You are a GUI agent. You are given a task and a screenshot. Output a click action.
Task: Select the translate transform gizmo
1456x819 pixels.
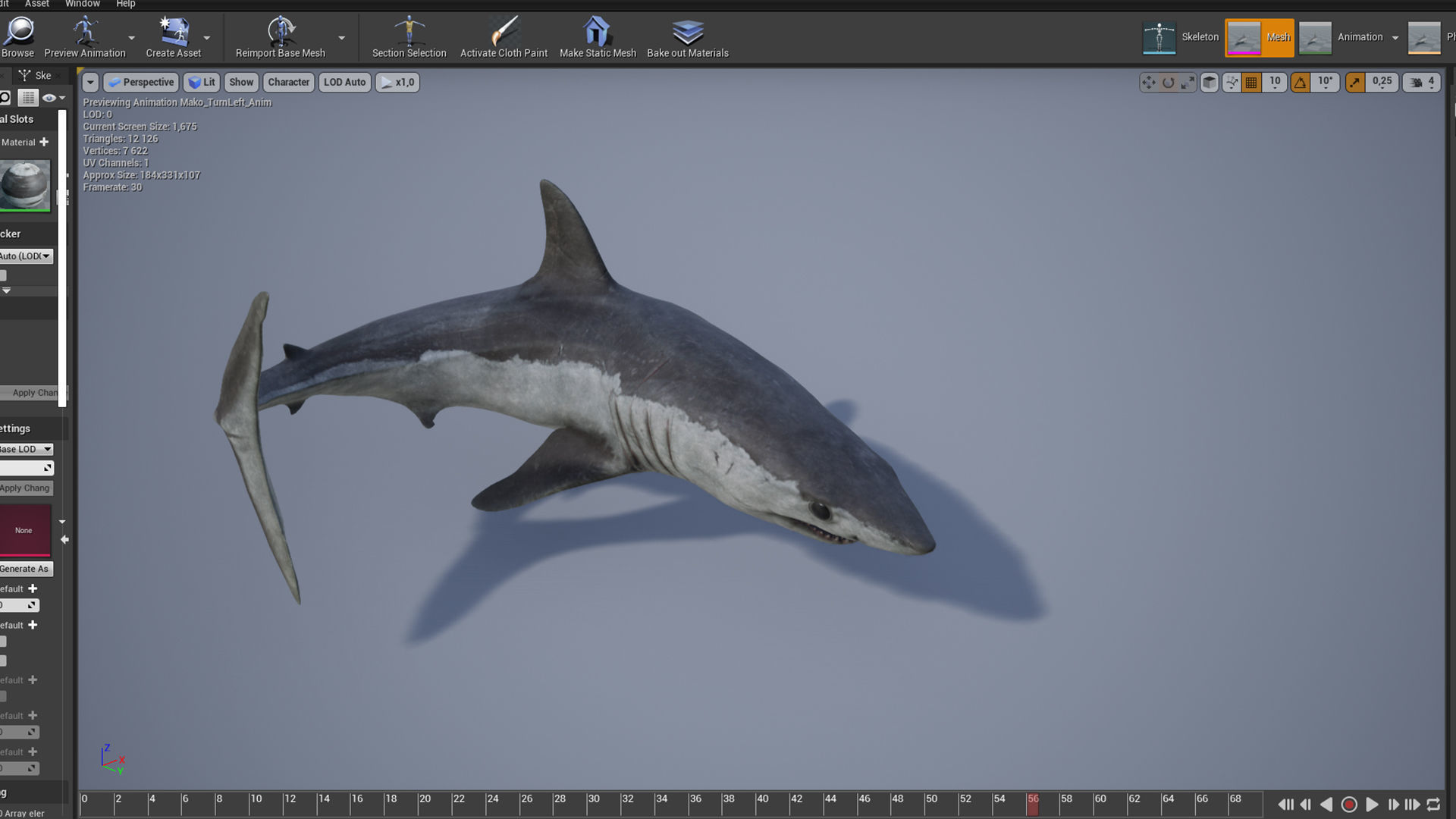tap(1149, 83)
